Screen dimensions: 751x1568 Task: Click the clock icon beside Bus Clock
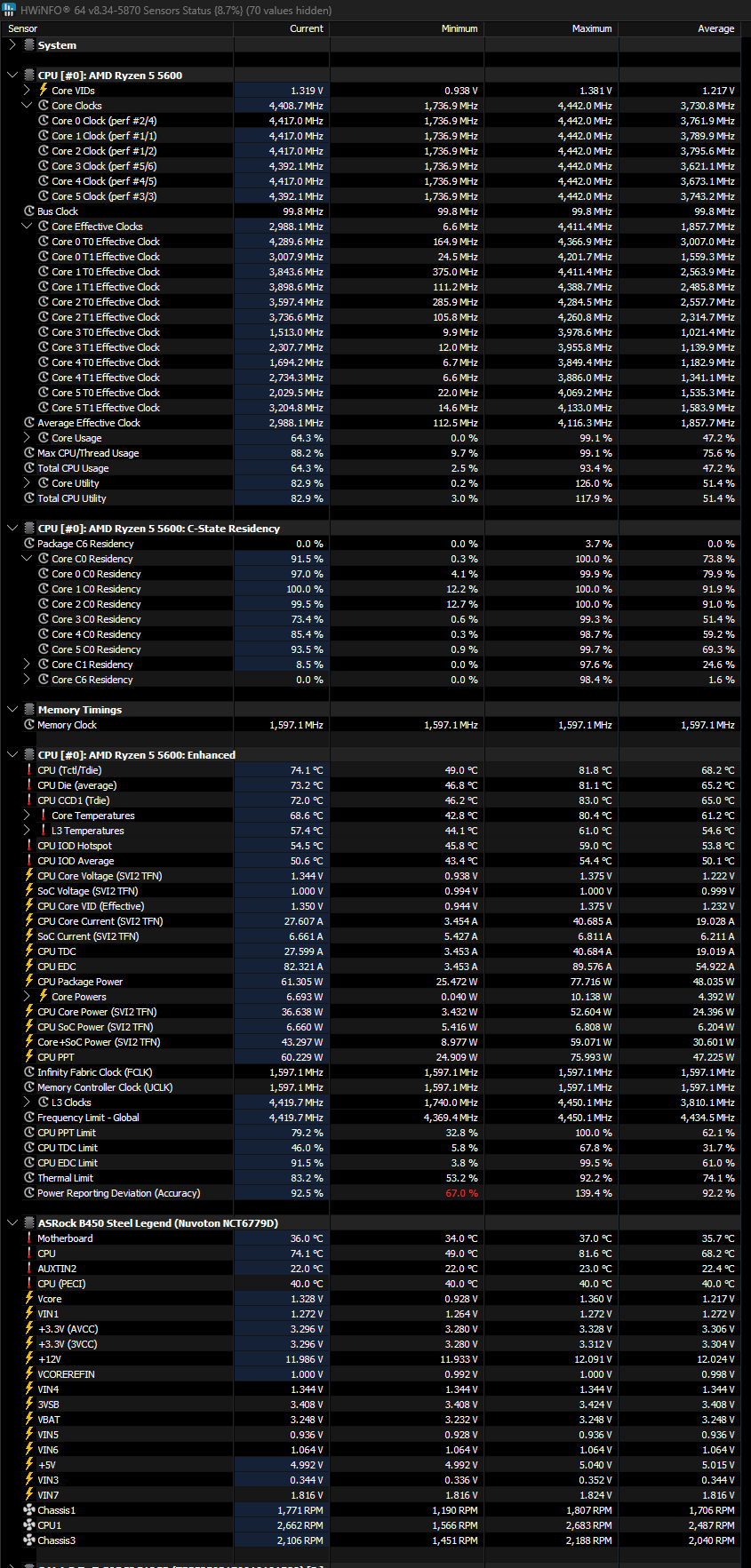[29, 211]
